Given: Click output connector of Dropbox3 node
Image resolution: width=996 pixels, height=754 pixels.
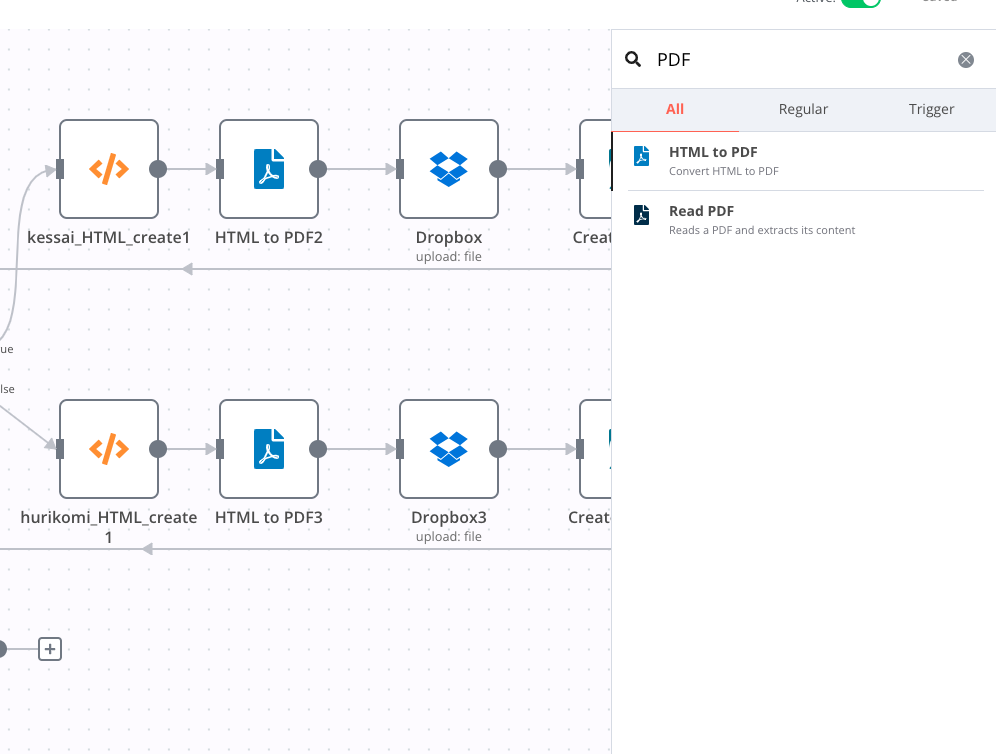Looking at the screenshot, I should pos(498,449).
